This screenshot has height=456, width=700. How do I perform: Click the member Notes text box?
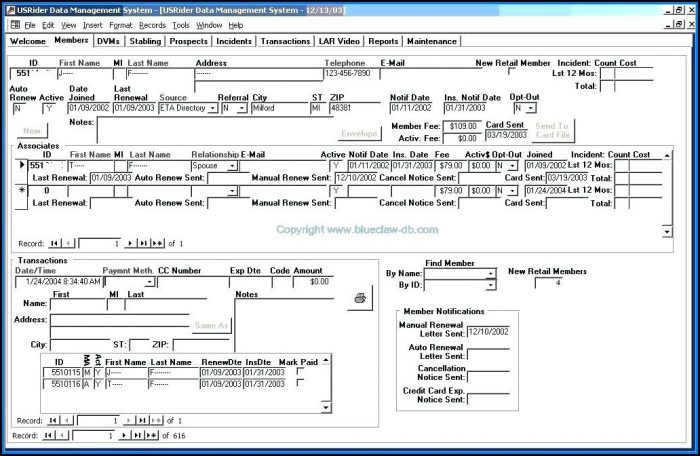point(215,130)
